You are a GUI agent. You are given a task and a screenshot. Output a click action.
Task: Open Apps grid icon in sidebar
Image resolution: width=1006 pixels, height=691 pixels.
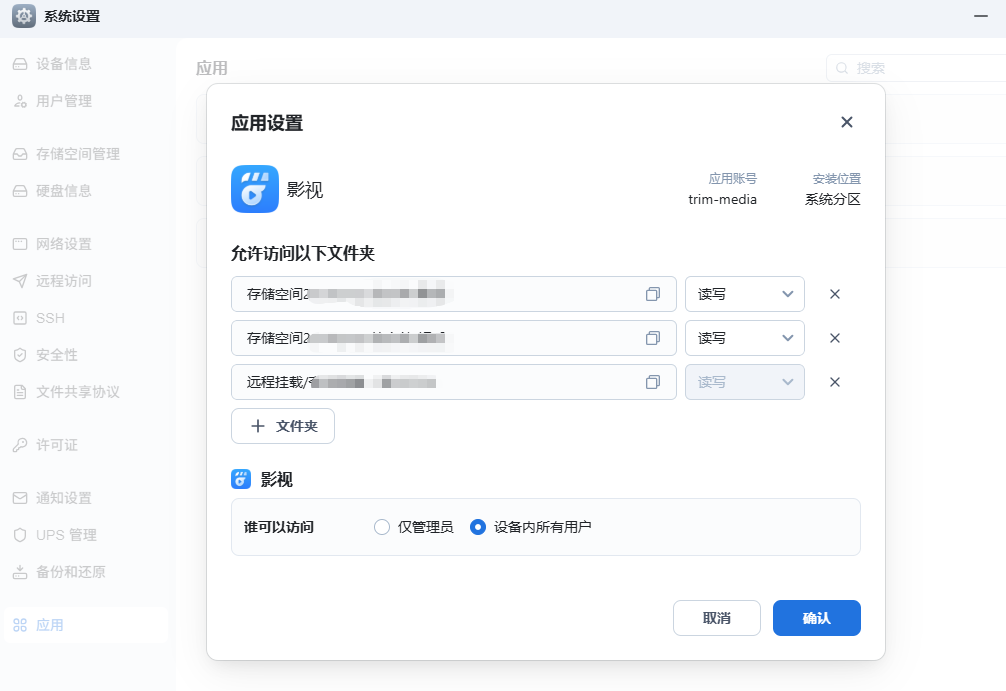(20, 625)
